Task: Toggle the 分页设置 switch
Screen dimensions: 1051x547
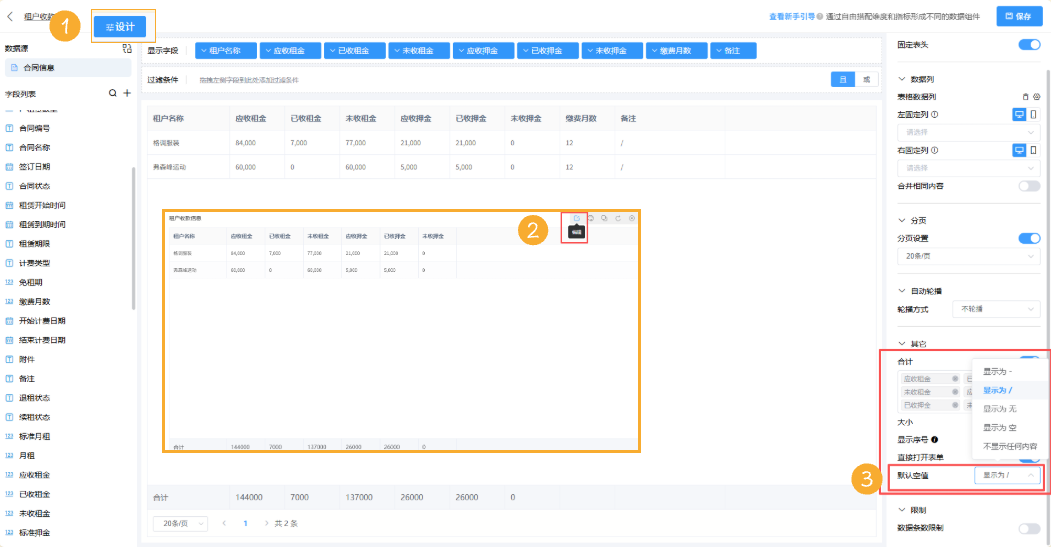Action: [1028, 238]
